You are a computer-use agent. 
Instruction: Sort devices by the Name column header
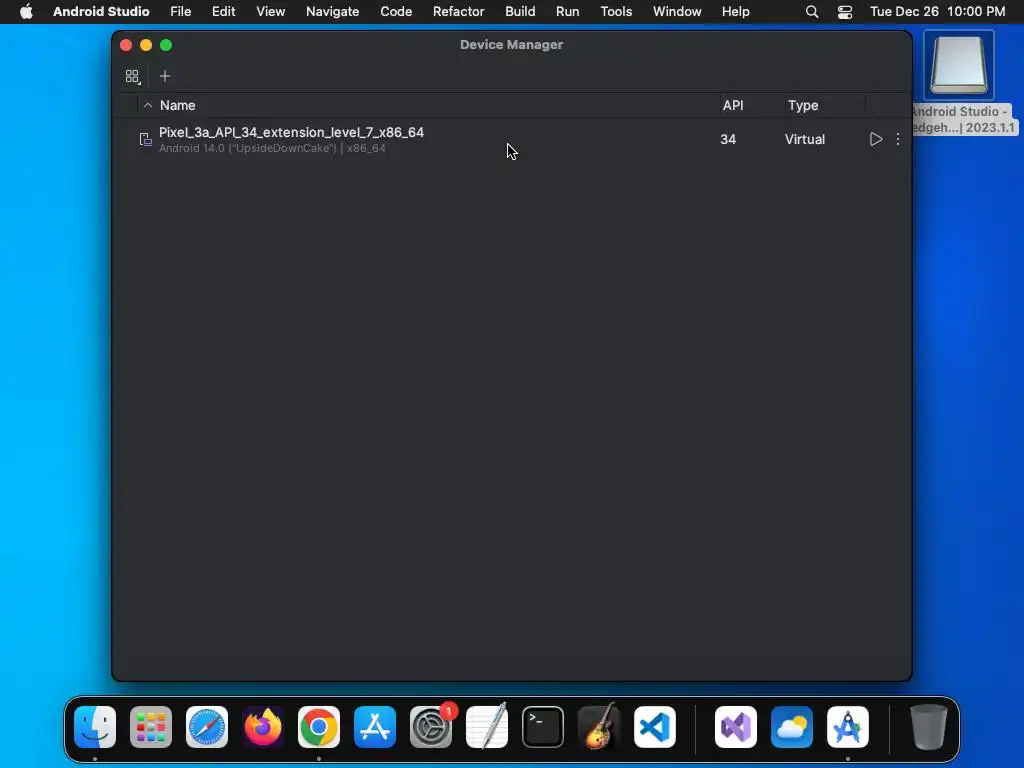pos(178,105)
